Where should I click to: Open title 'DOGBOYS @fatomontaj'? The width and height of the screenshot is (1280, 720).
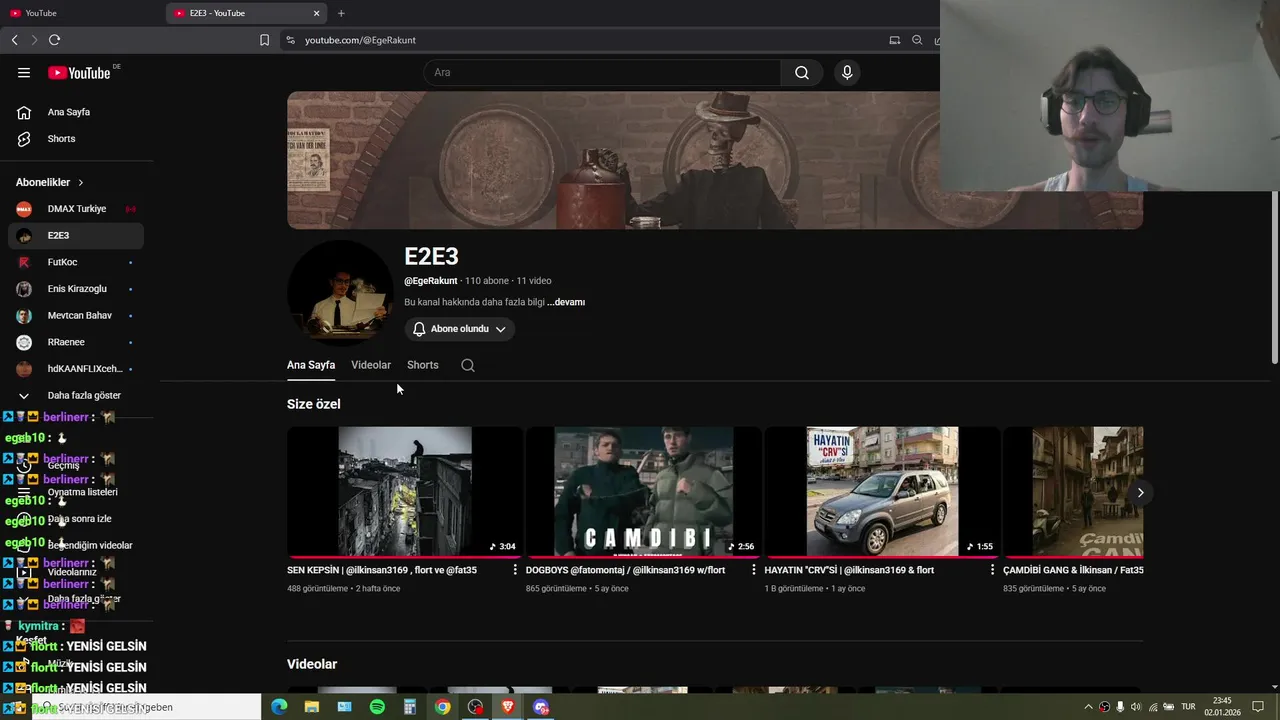click(625, 570)
